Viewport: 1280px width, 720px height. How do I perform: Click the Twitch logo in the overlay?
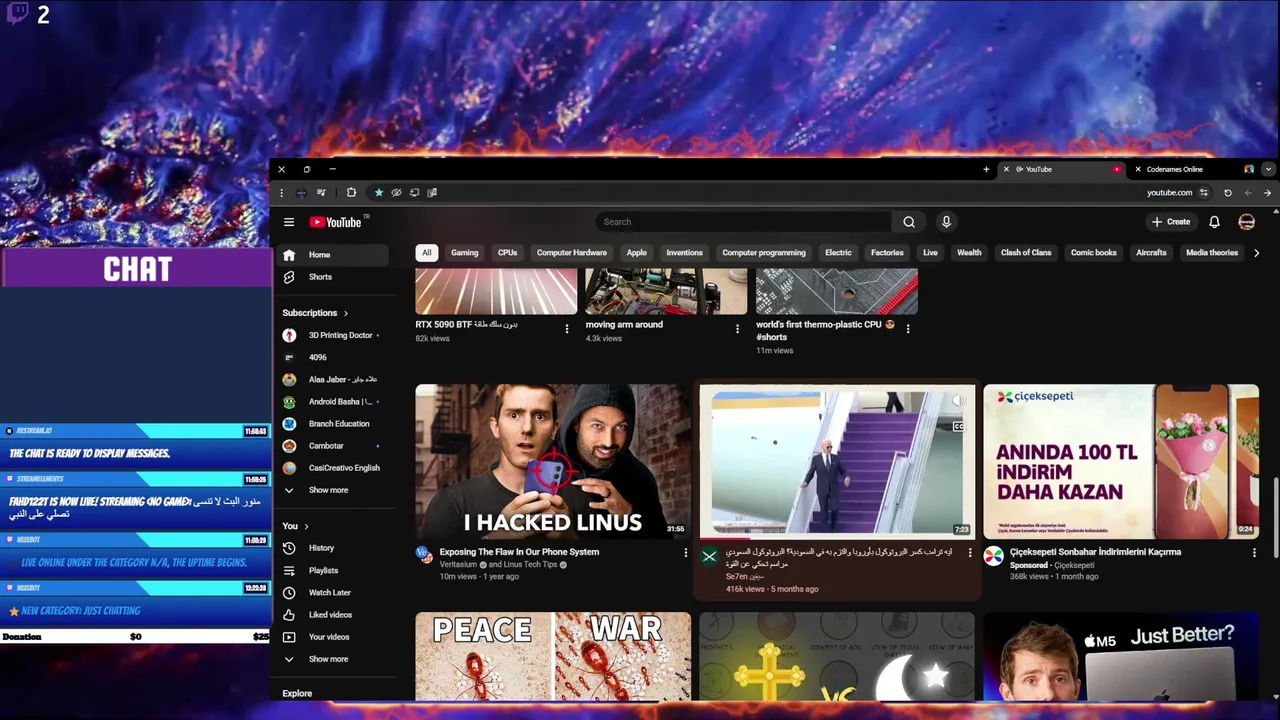[x=18, y=14]
